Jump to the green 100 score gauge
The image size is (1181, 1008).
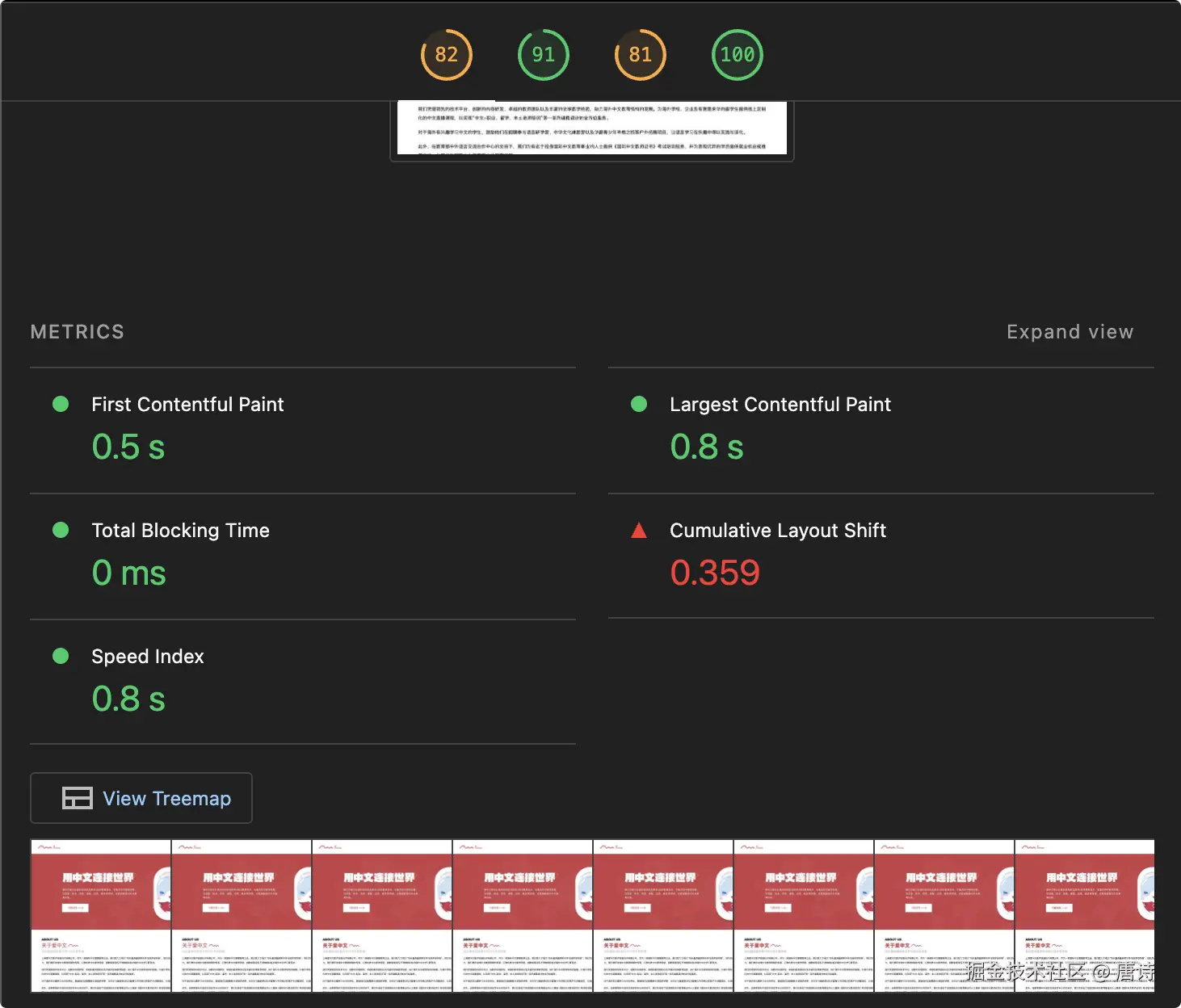point(737,55)
